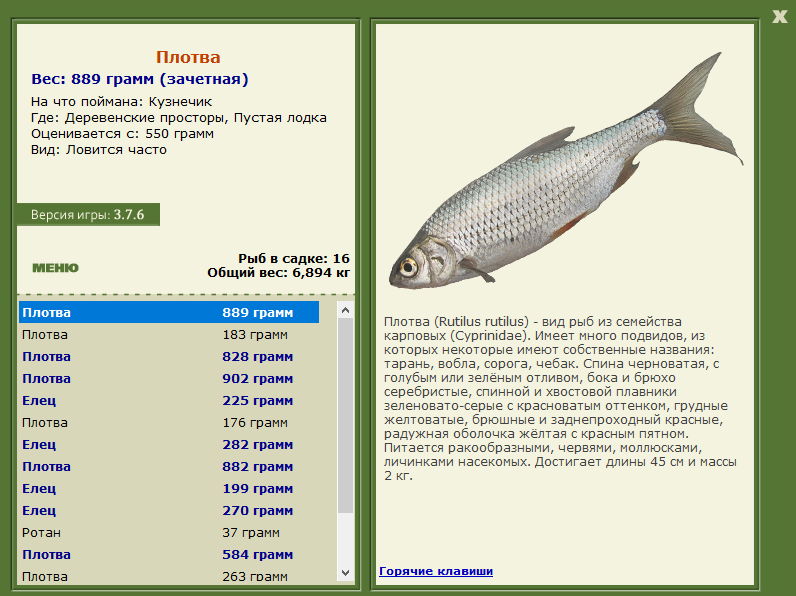Select the Плотва 889 грамм entry
The width and height of the screenshot is (796, 596).
169,312
